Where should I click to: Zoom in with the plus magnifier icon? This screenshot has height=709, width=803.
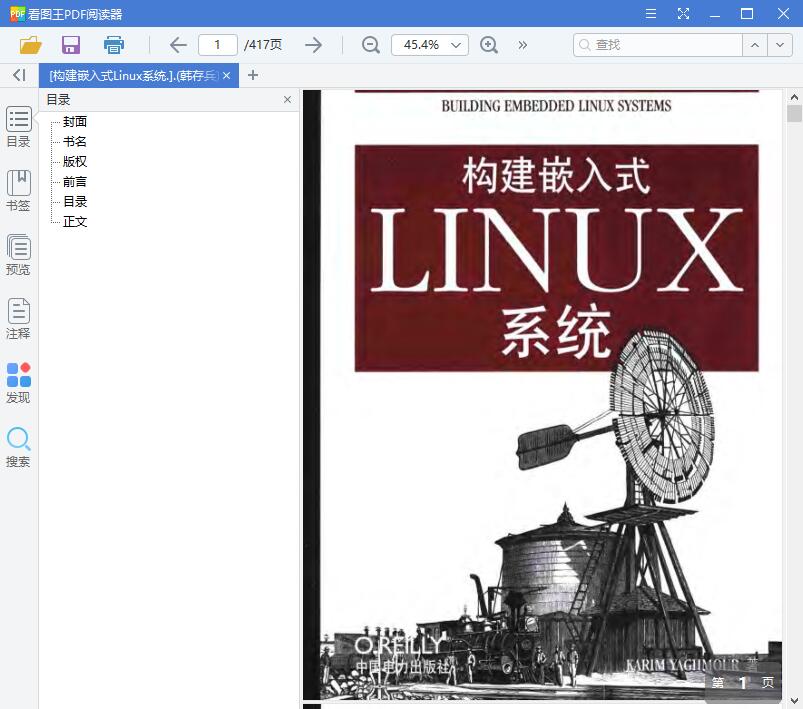pyautogui.click(x=489, y=45)
